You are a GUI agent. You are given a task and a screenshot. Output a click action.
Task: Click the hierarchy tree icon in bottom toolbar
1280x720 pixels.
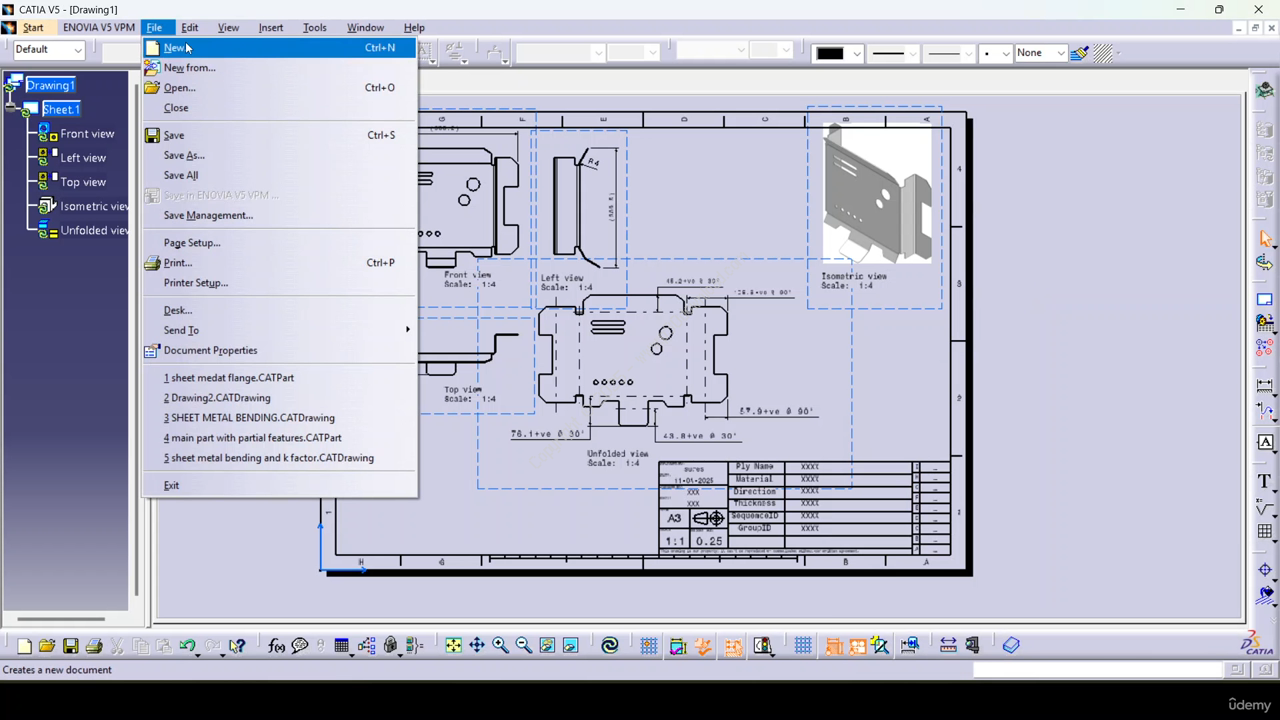tap(366, 645)
